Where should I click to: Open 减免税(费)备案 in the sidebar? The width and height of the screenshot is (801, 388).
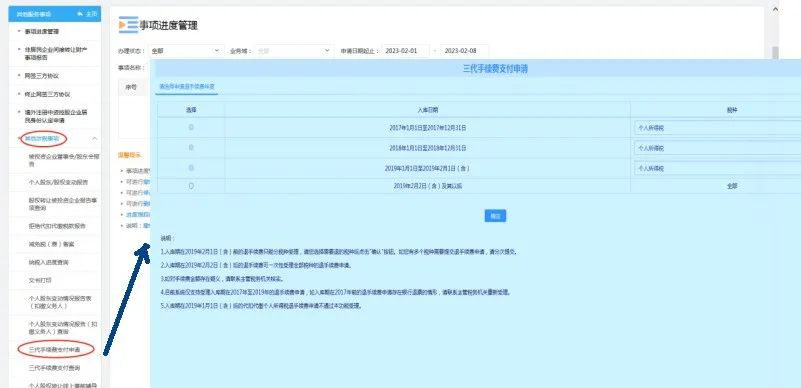(x=51, y=244)
